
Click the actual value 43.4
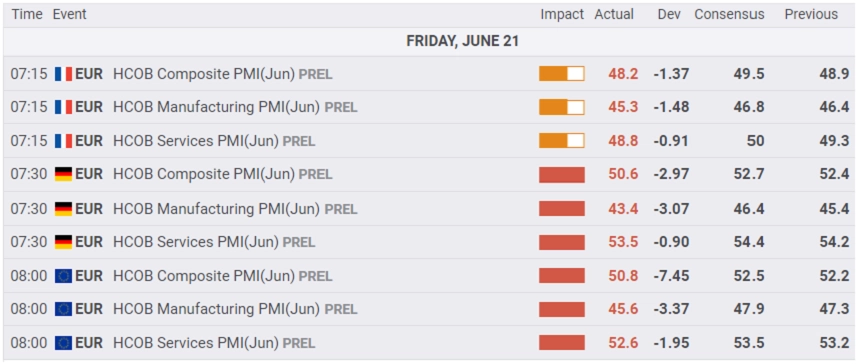pos(623,209)
